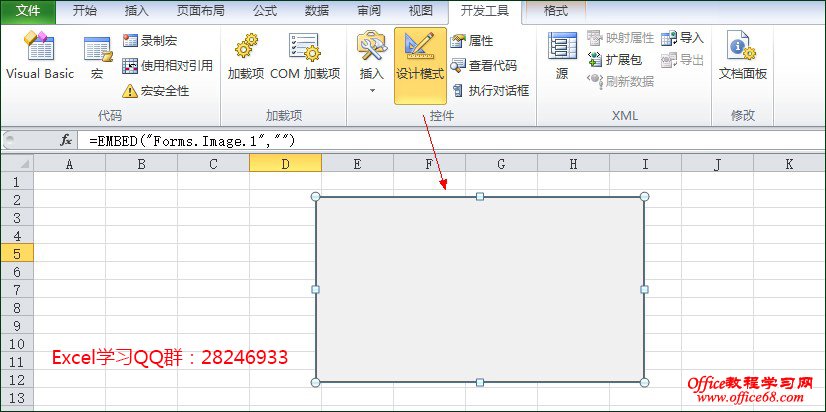This screenshot has height=412, width=826.
Task: Click the image control bottom-right corner handle
Action: [x=644, y=382]
